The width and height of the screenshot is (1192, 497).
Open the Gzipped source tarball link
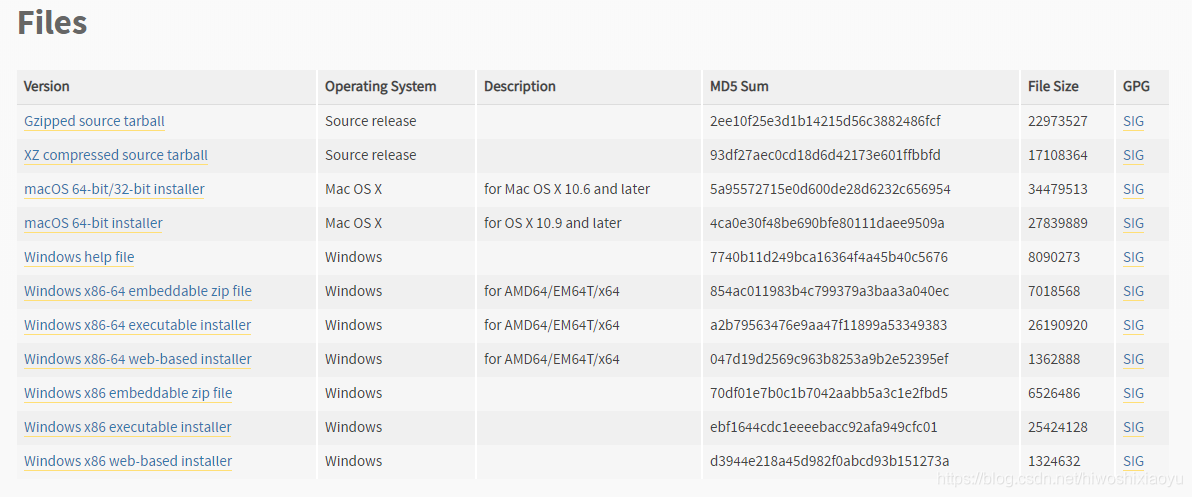[x=94, y=121]
